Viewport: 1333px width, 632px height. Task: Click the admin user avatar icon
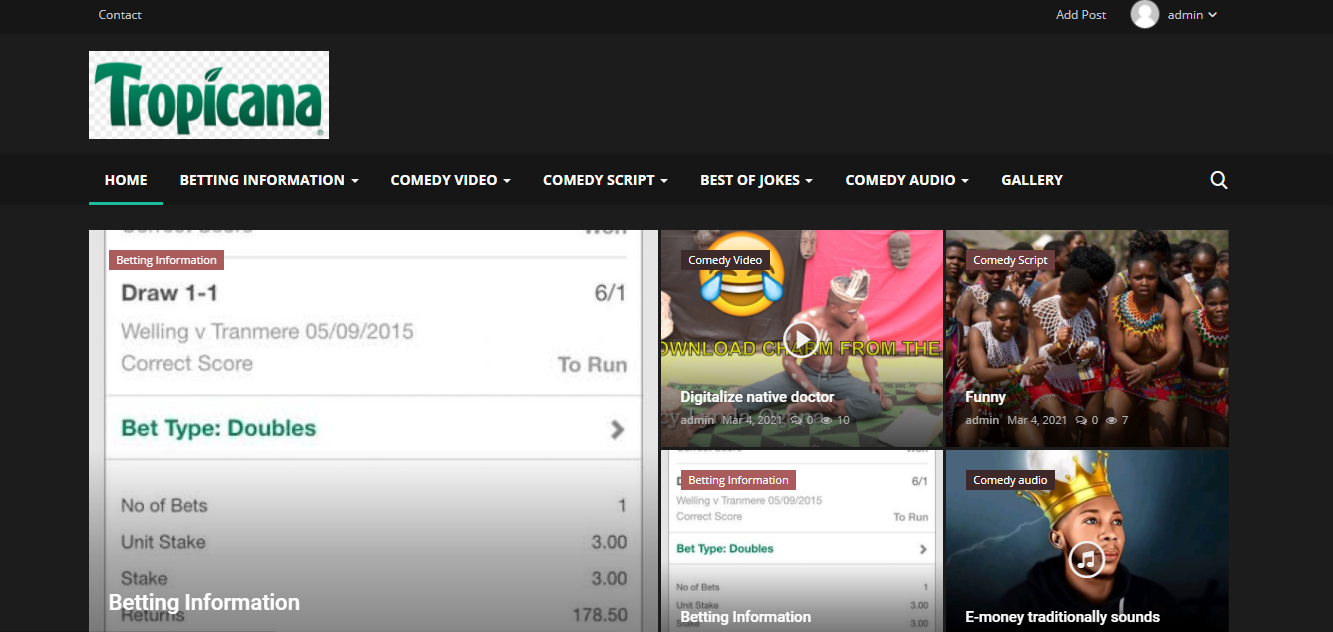tap(1144, 15)
